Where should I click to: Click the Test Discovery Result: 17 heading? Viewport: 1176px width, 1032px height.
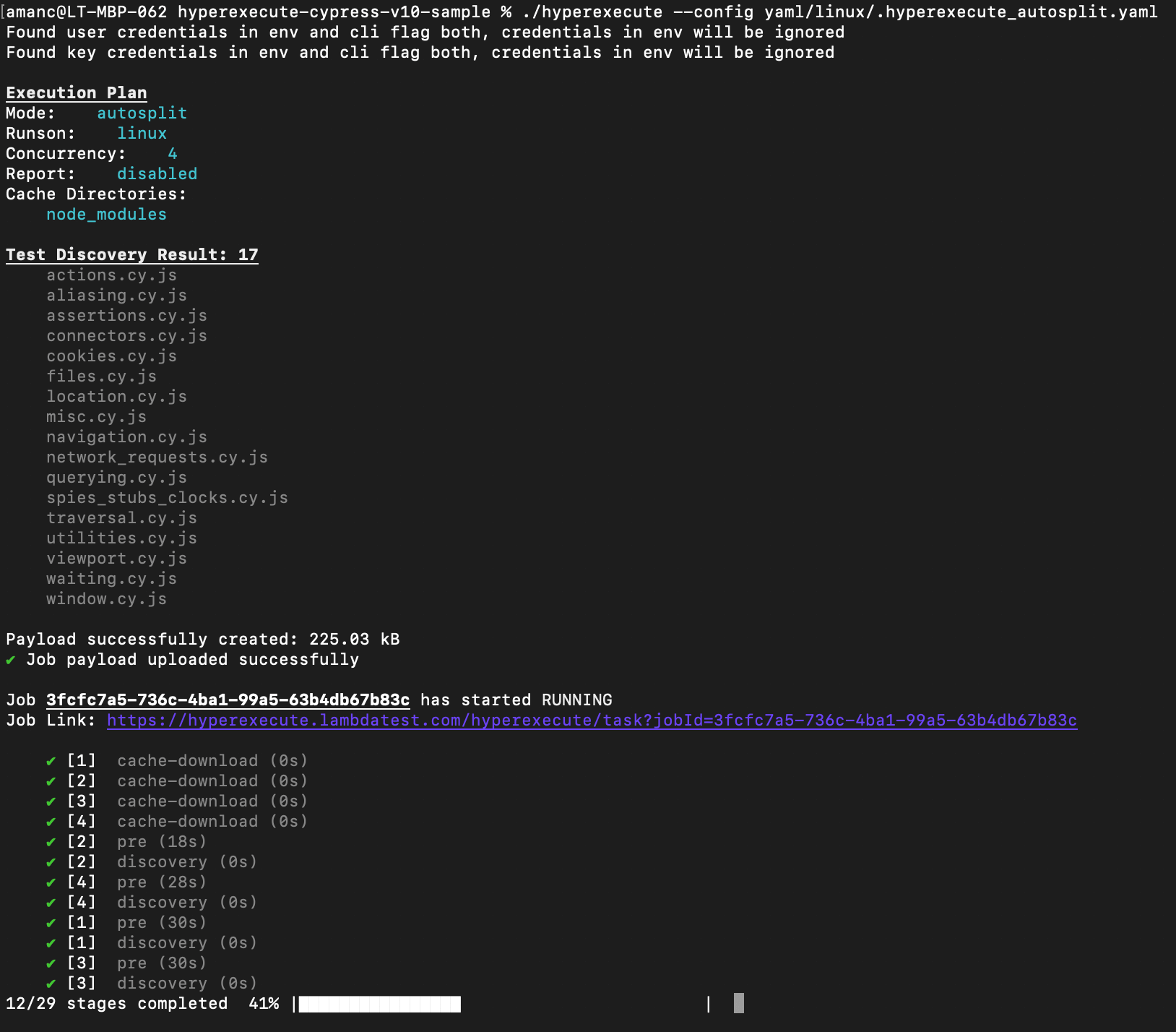point(131,255)
